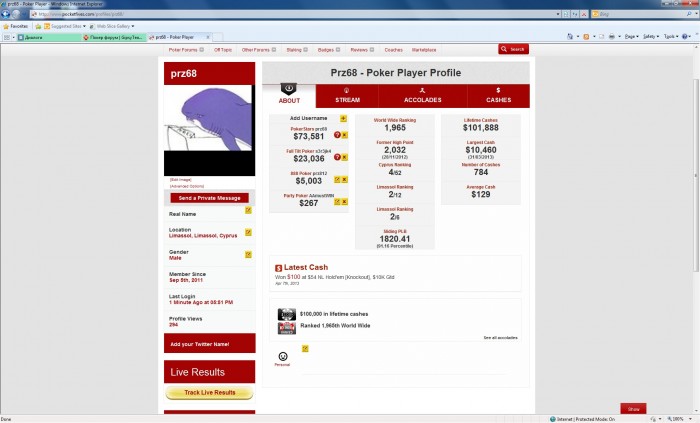Click the Full Tilt Poker question mark icon
The height and width of the screenshot is (423, 700).
pos(337,157)
